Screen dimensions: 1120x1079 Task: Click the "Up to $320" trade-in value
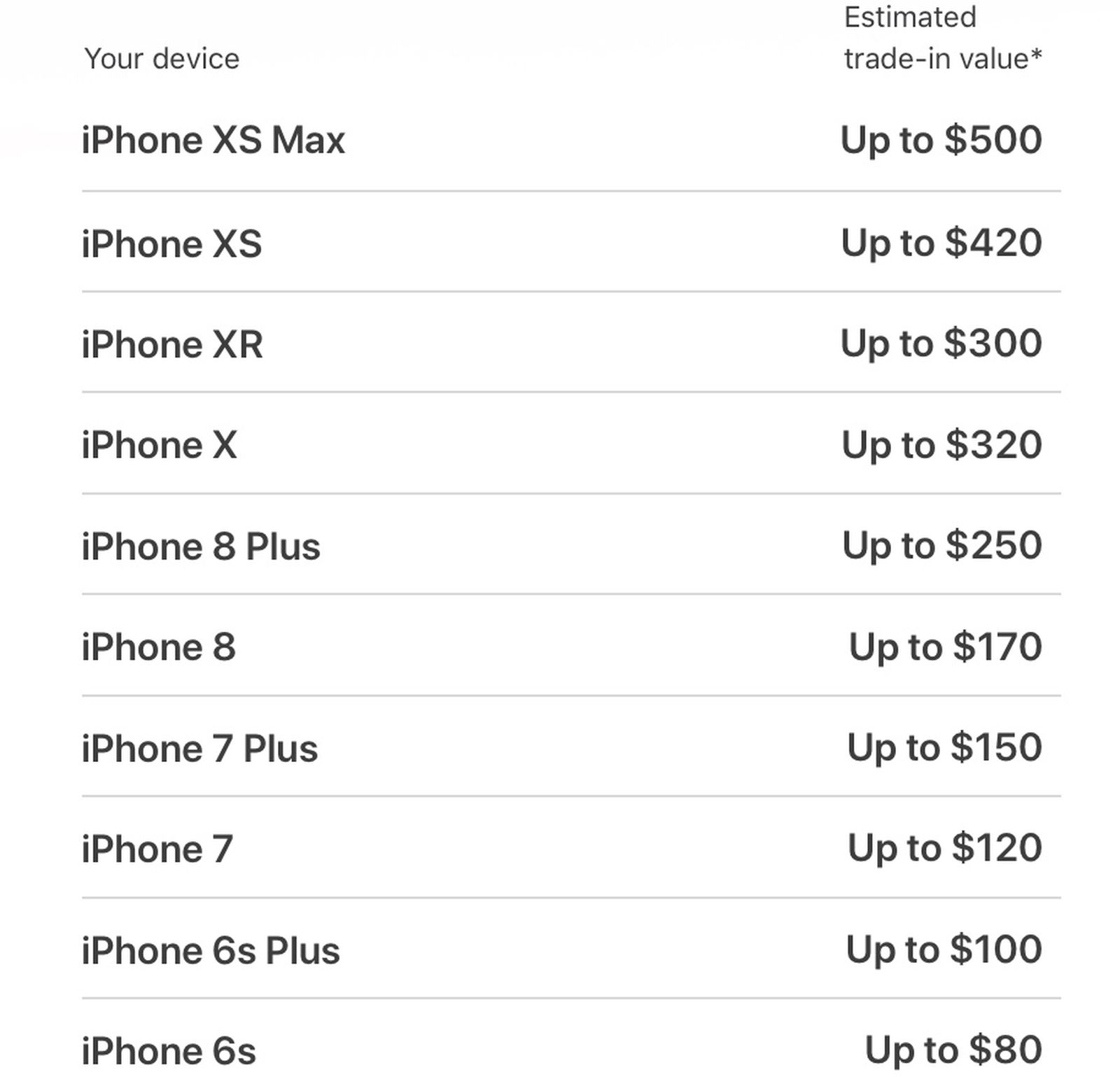(x=941, y=445)
